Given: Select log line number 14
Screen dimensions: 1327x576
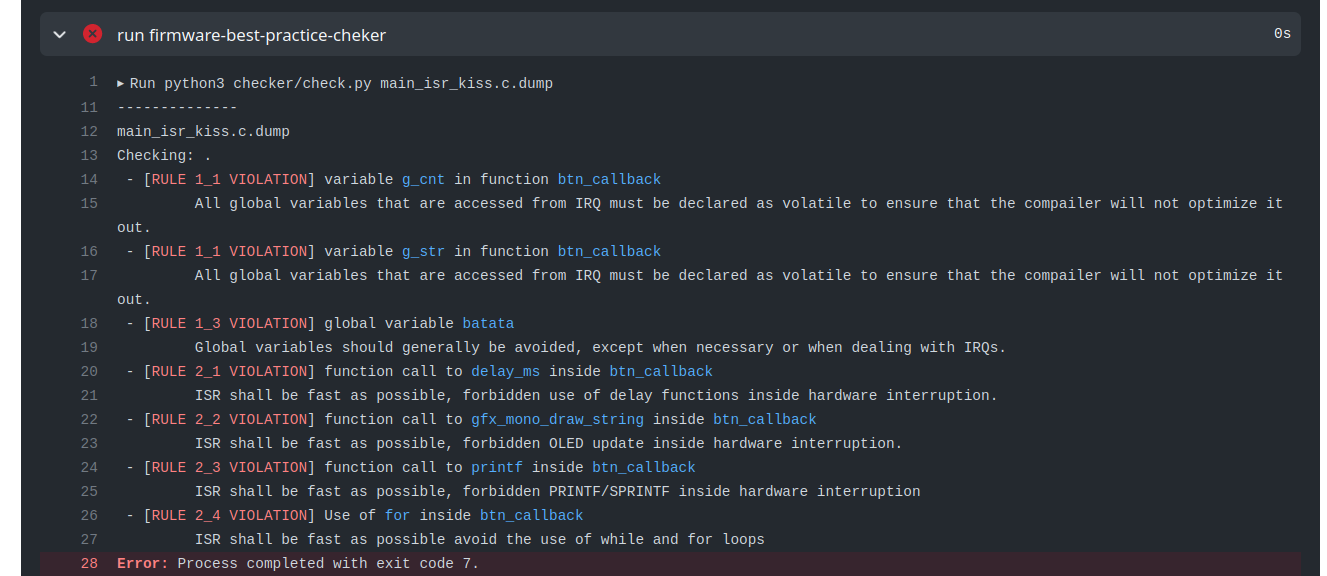Looking at the screenshot, I should [89, 179].
